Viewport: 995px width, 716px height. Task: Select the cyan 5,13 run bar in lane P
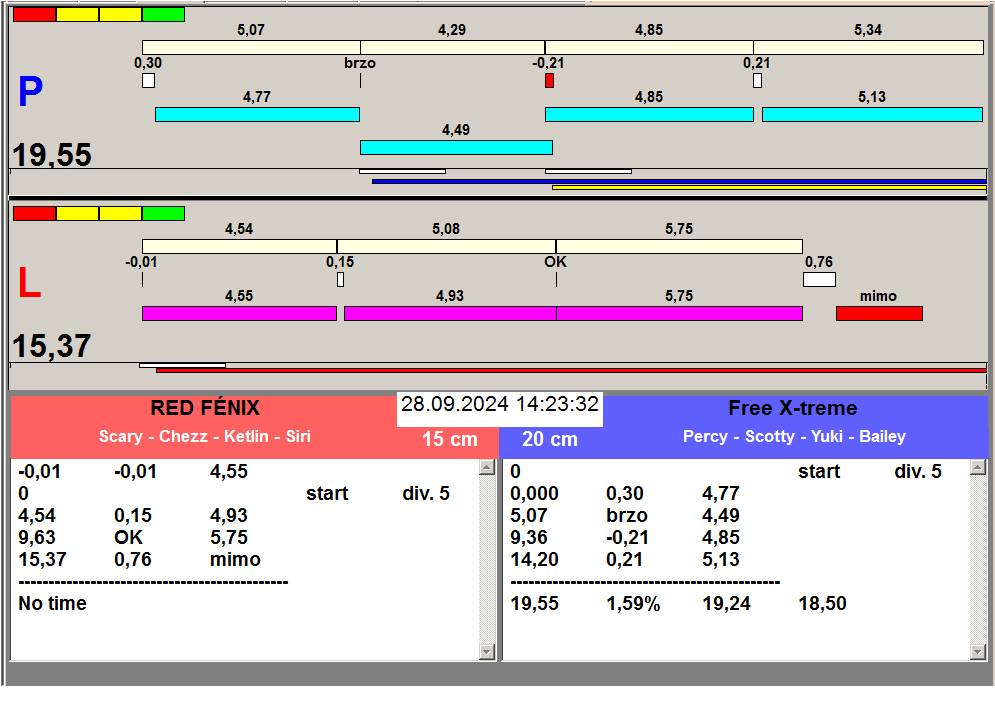point(872,114)
